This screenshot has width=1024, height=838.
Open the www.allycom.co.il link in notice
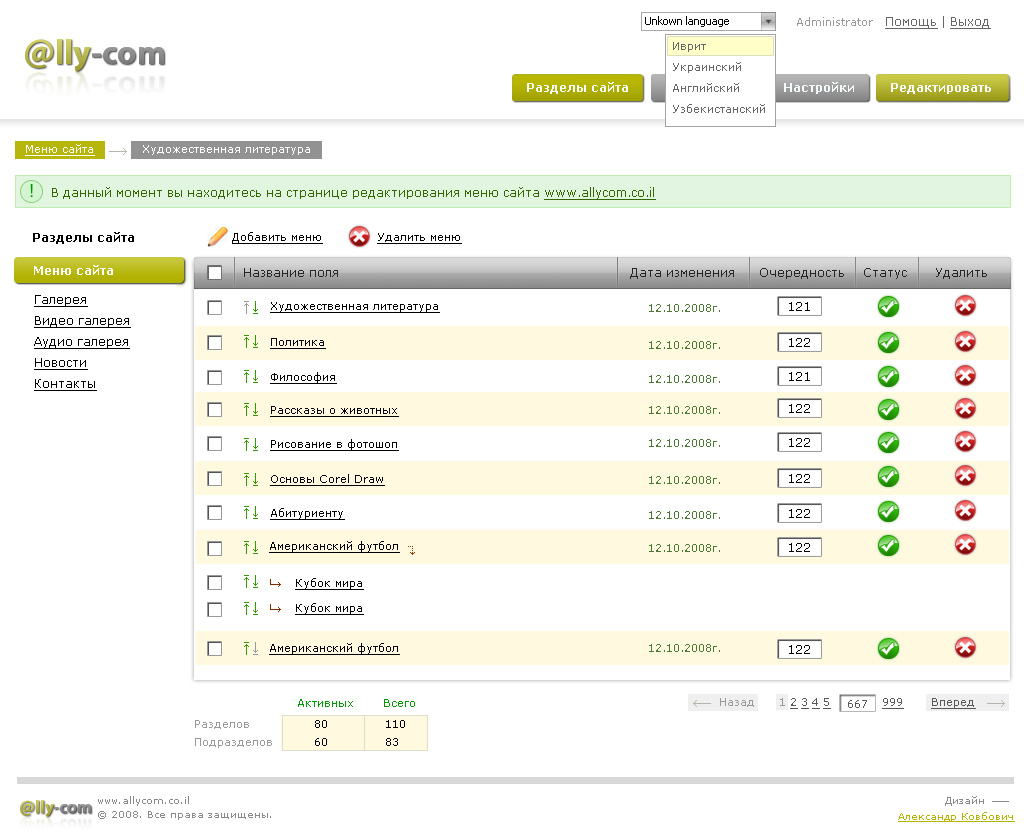pyautogui.click(x=600, y=192)
